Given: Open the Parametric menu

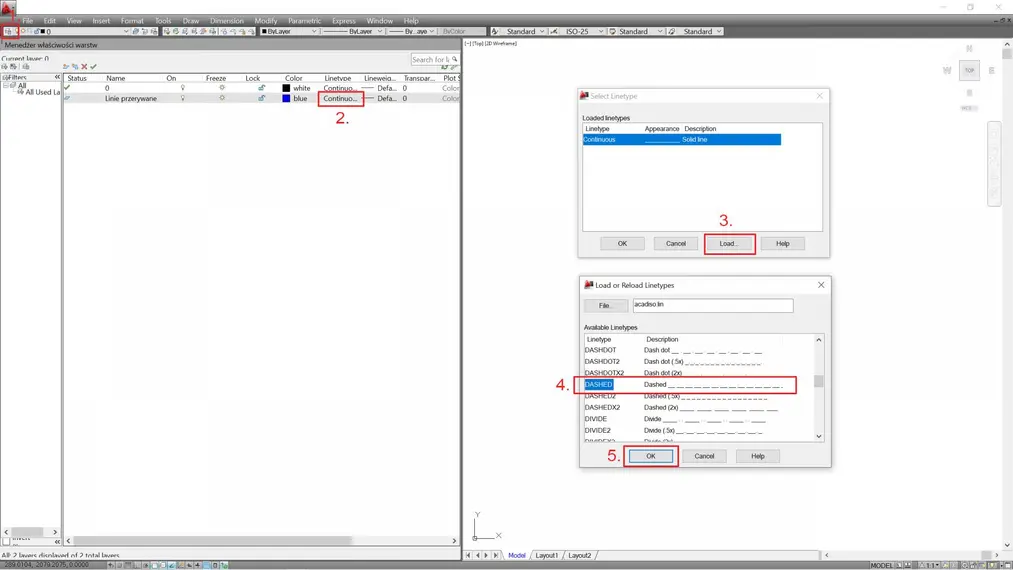Looking at the screenshot, I should coord(304,21).
